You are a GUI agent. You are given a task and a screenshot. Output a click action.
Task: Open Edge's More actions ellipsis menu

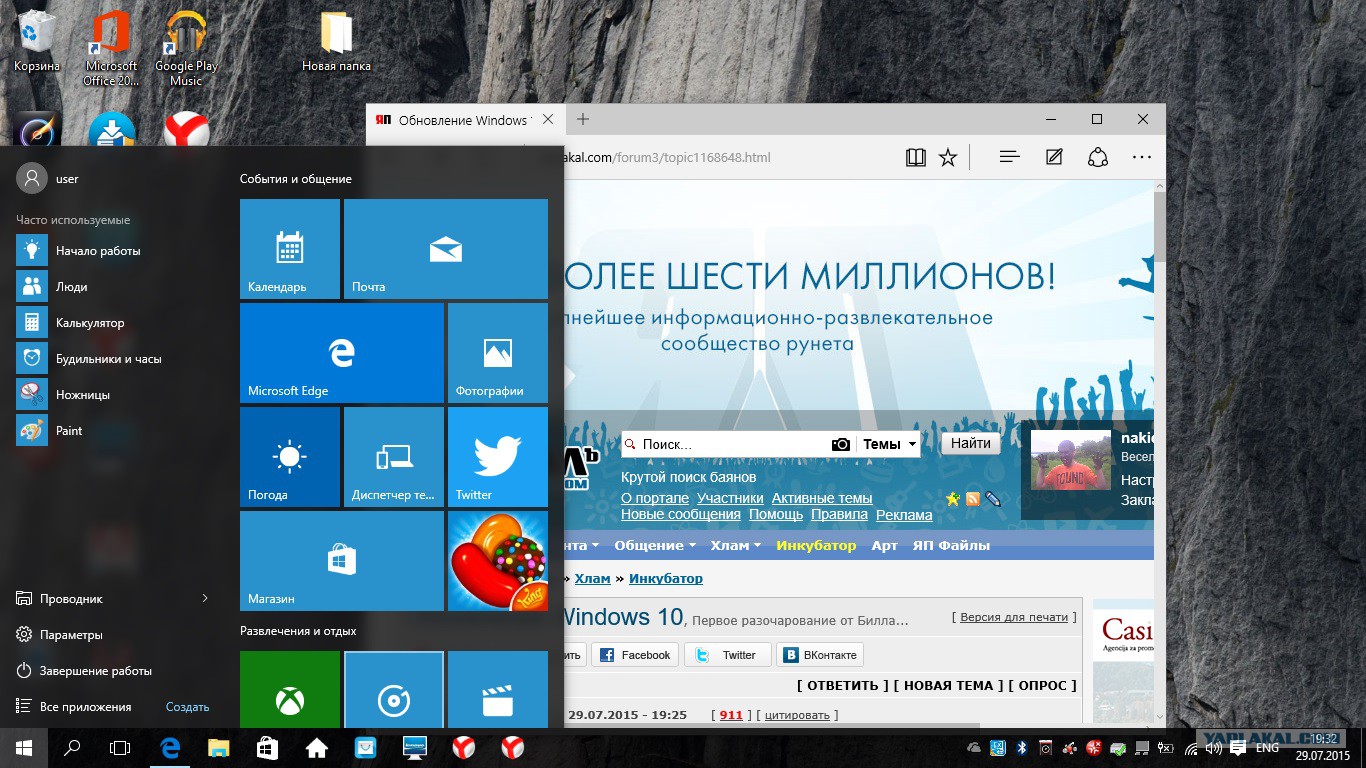point(1142,157)
